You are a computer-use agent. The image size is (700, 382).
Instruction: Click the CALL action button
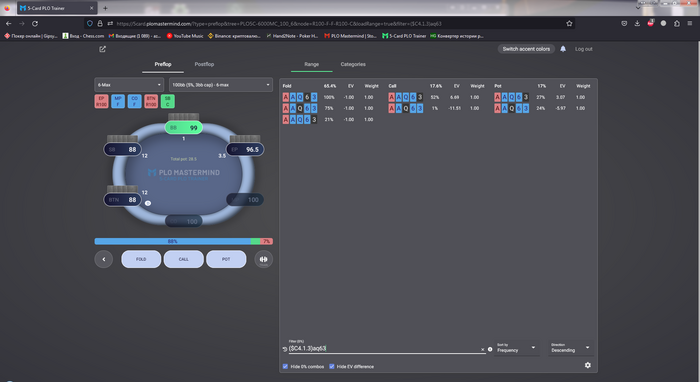(183, 259)
